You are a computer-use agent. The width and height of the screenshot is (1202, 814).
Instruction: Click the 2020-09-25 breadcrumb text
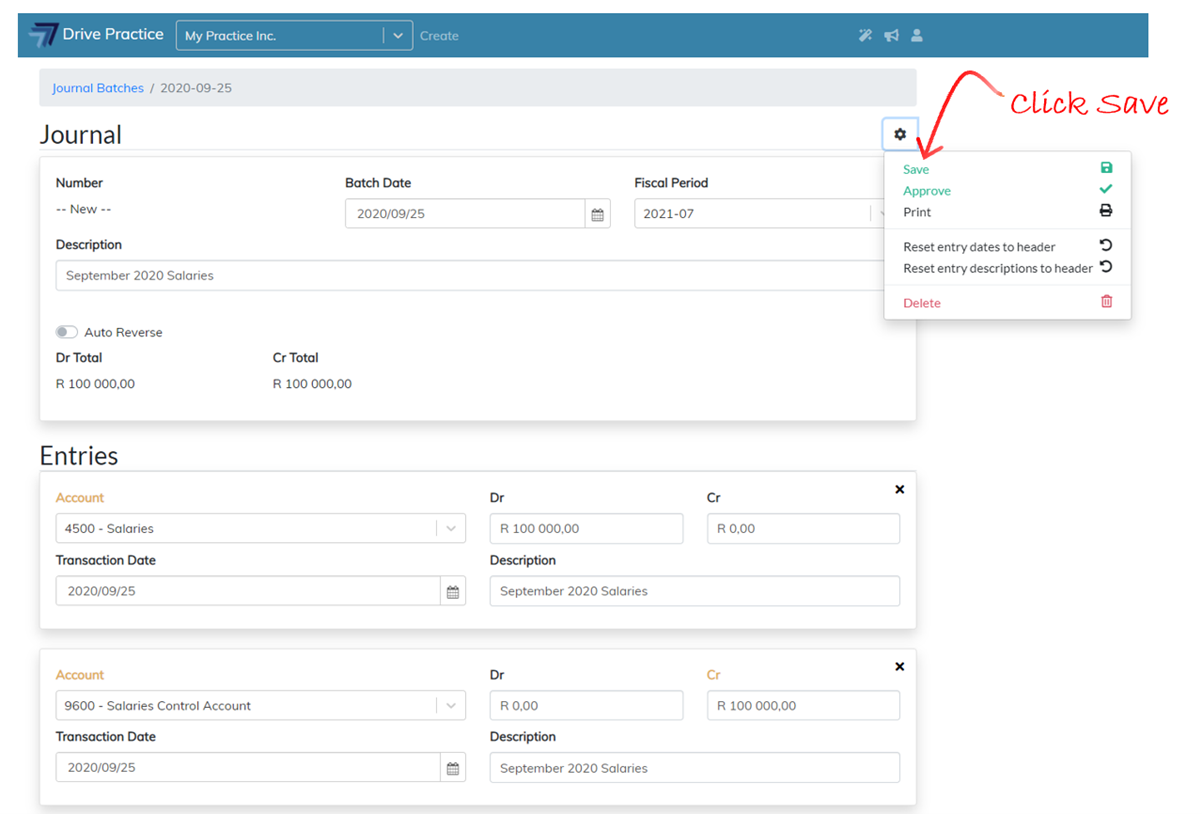[x=196, y=88]
